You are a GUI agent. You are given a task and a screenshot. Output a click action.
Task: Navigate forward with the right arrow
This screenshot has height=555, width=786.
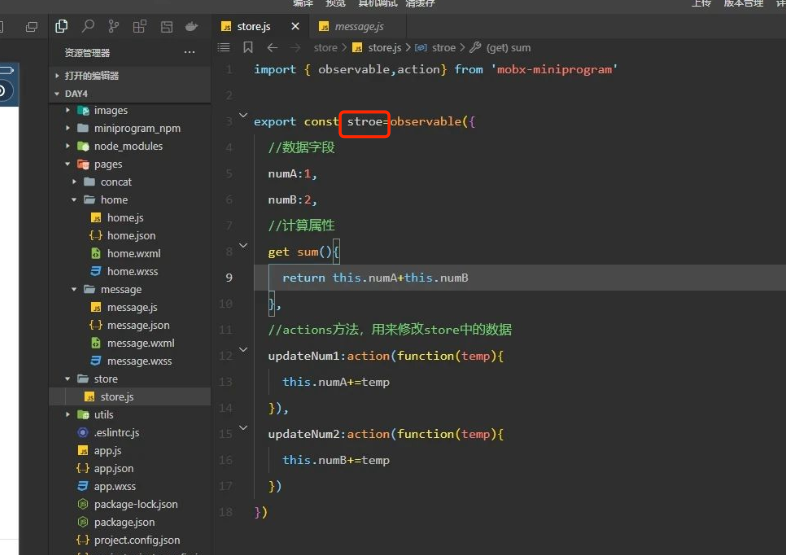click(x=296, y=48)
